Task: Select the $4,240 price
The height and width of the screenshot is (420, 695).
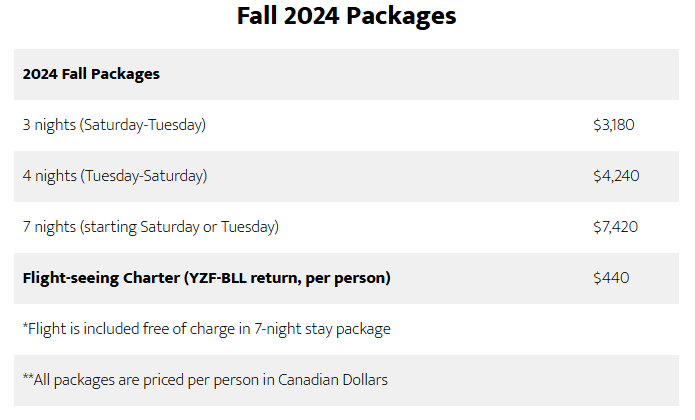Action: (616, 176)
